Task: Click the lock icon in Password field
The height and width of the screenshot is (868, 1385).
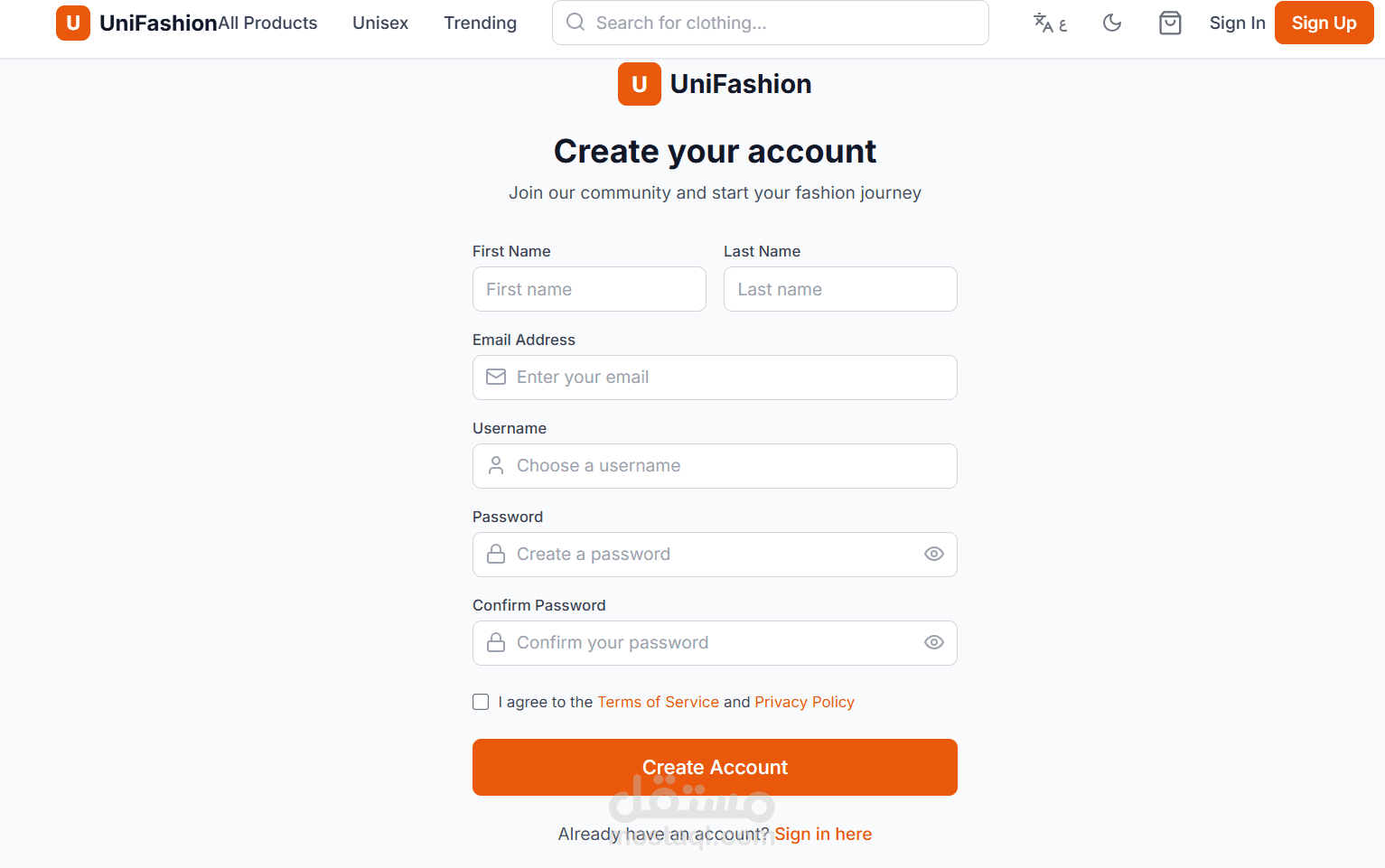Action: click(496, 555)
